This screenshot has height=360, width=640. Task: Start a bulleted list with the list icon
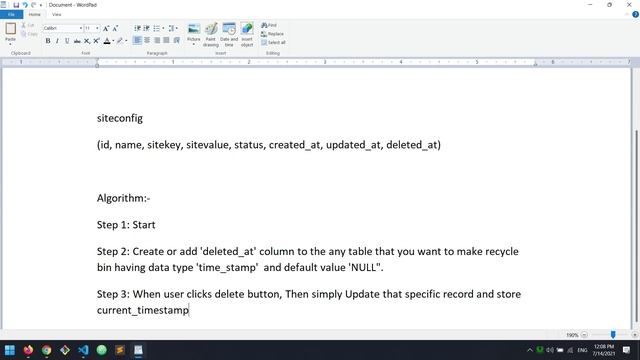coord(156,28)
